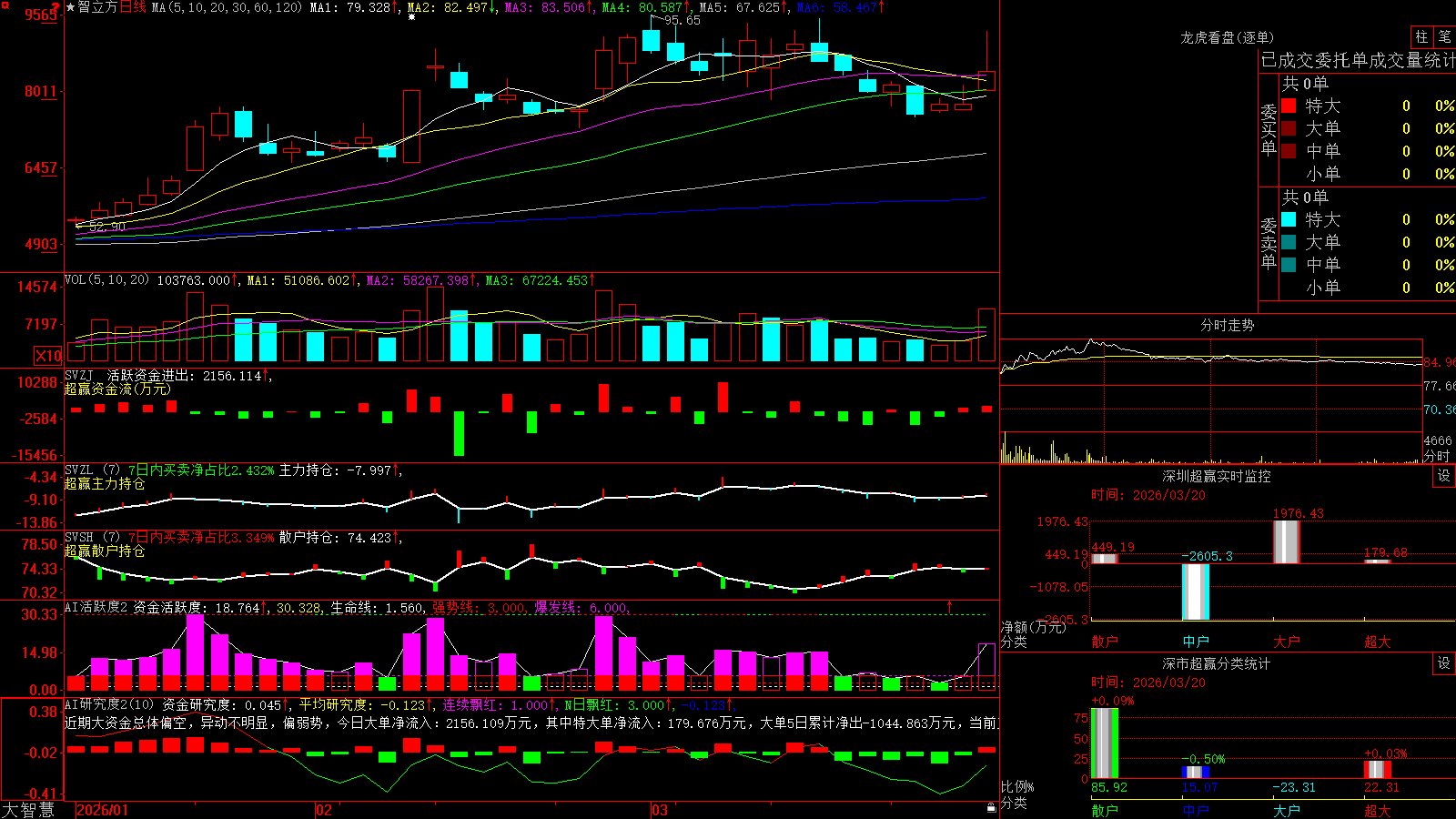Click the 52.90 low price label
Image resolution: width=1456 pixels, height=819 pixels.
tap(107, 227)
